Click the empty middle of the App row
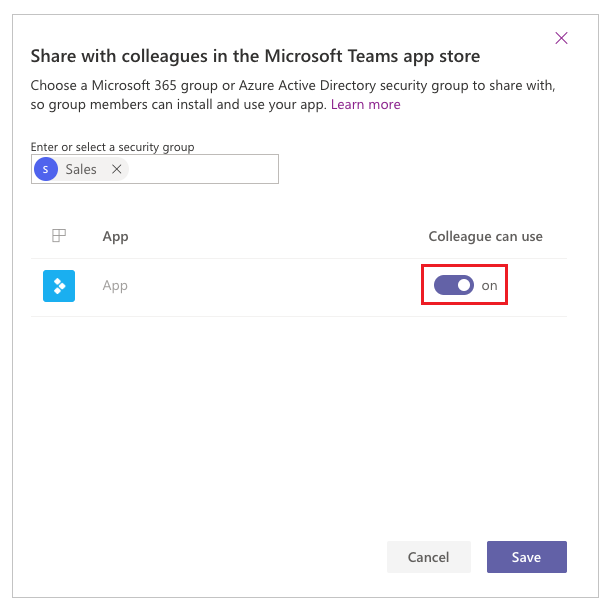This screenshot has width=613, height=611. 274,287
